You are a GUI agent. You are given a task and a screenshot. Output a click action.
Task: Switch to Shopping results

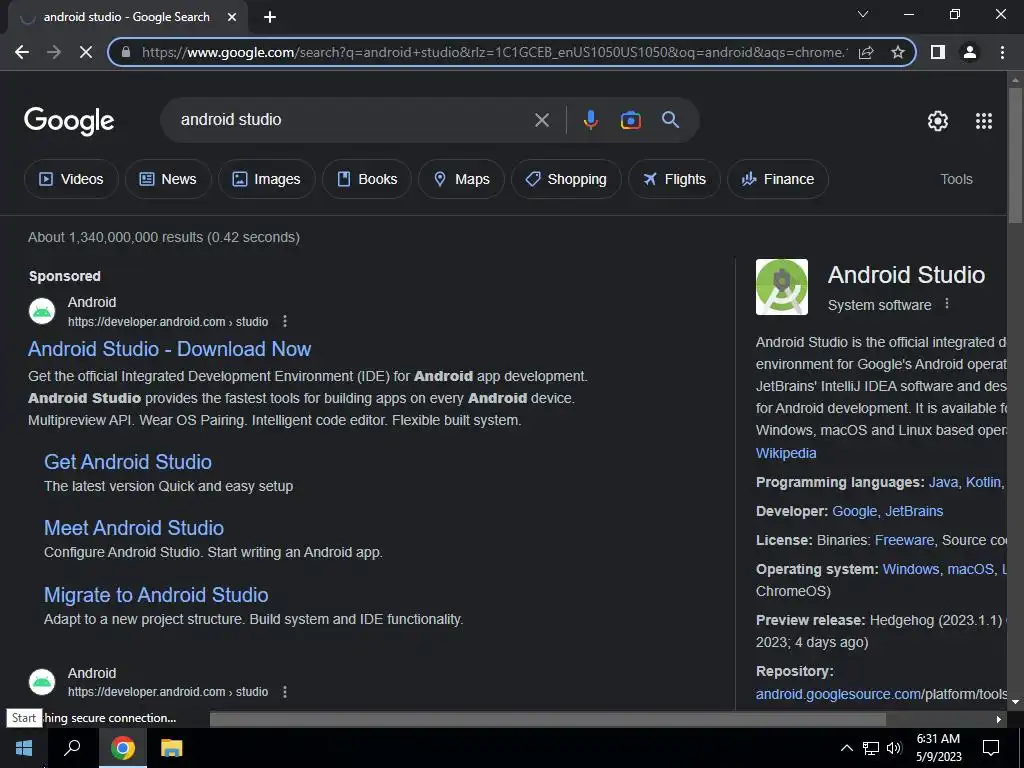pyautogui.click(x=566, y=179)
